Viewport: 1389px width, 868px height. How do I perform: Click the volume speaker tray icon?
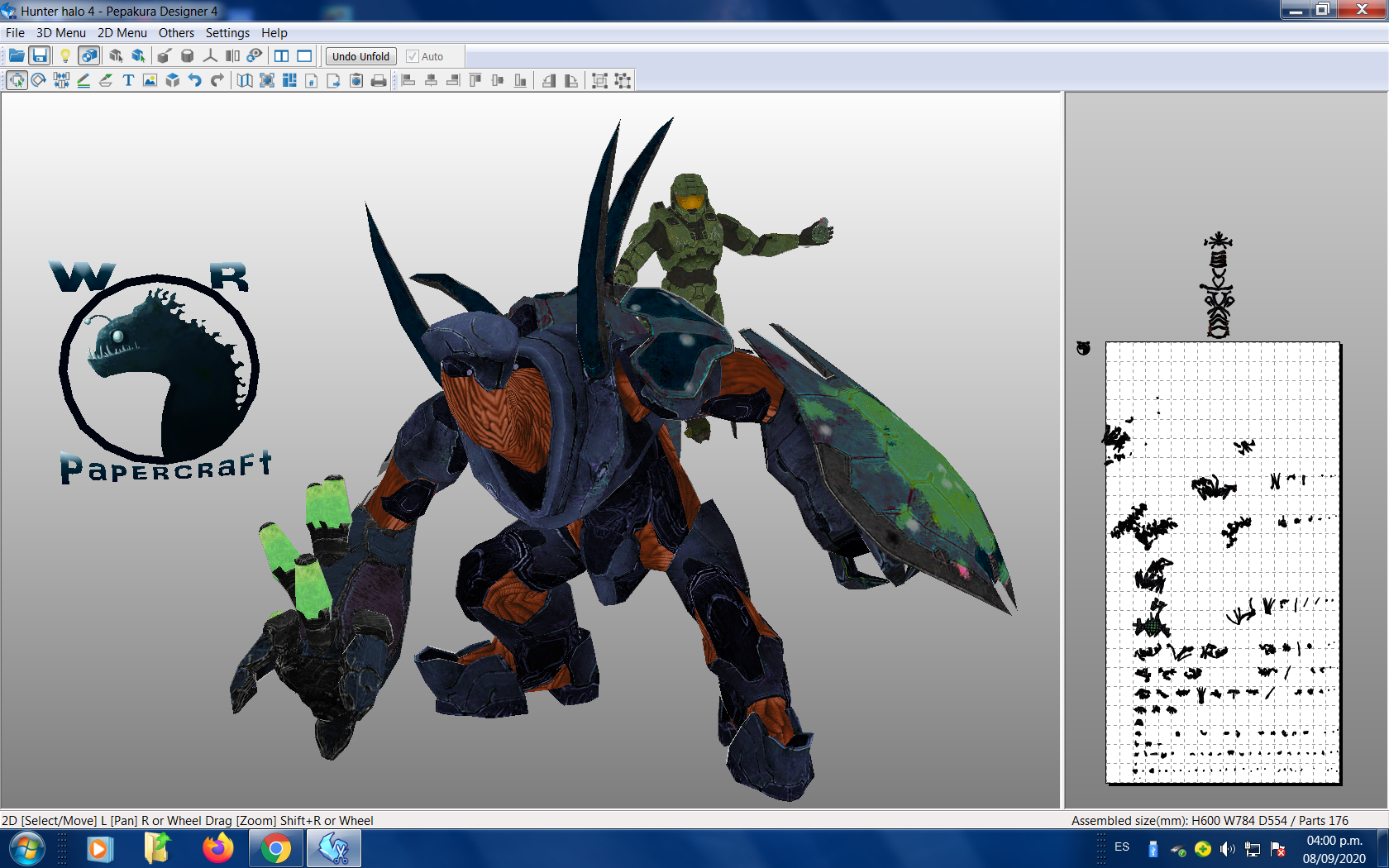1227,849
